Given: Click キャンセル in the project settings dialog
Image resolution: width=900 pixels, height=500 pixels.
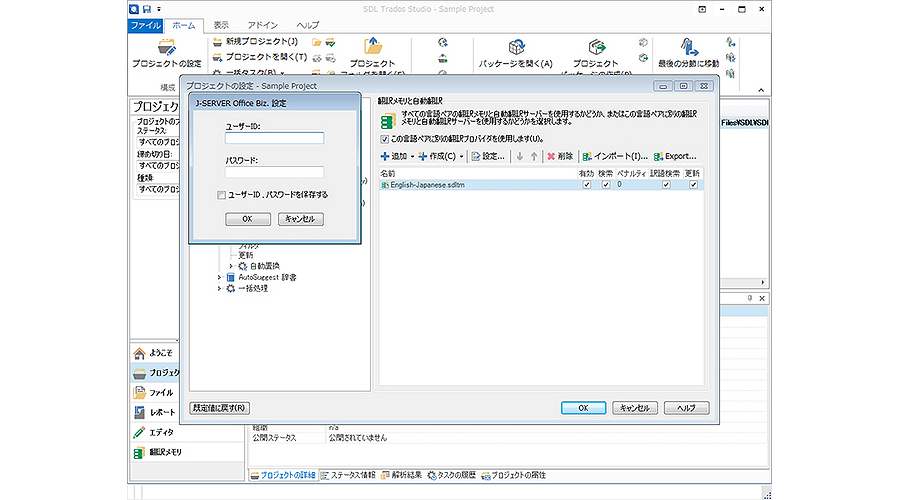Looking at the screenshot, I should coord(635,408).
